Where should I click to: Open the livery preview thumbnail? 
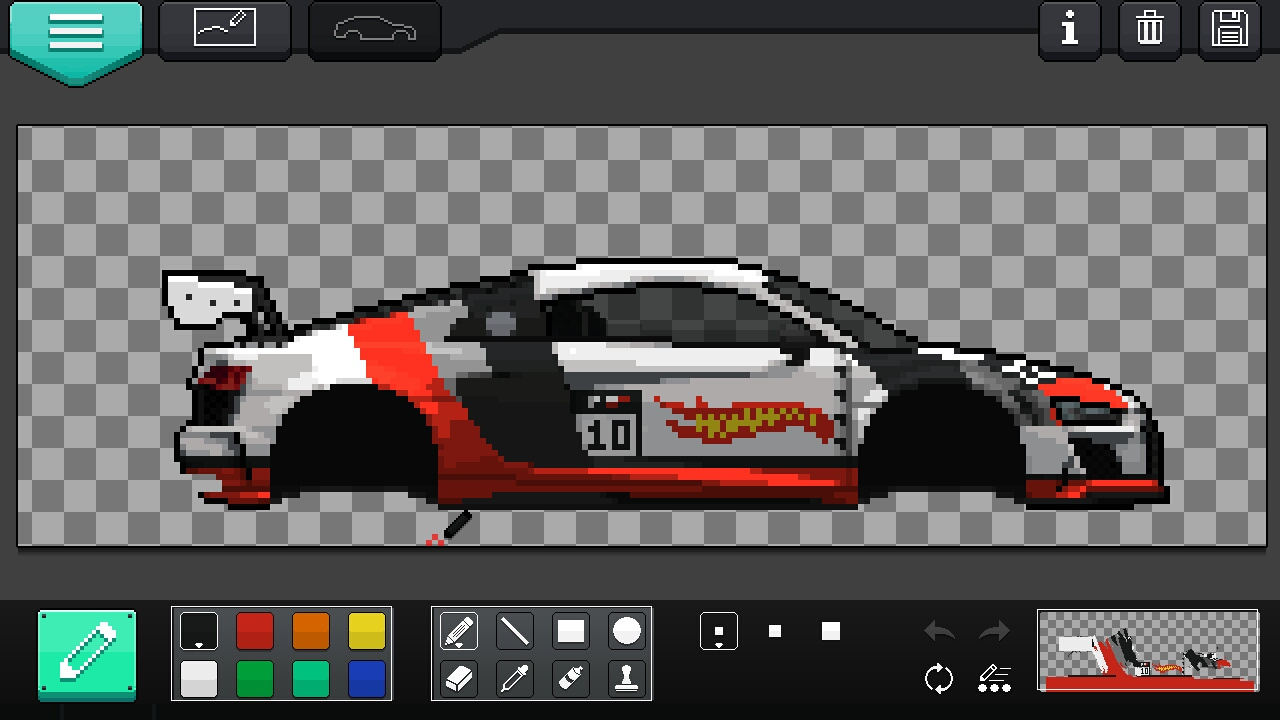point(1148,651)
